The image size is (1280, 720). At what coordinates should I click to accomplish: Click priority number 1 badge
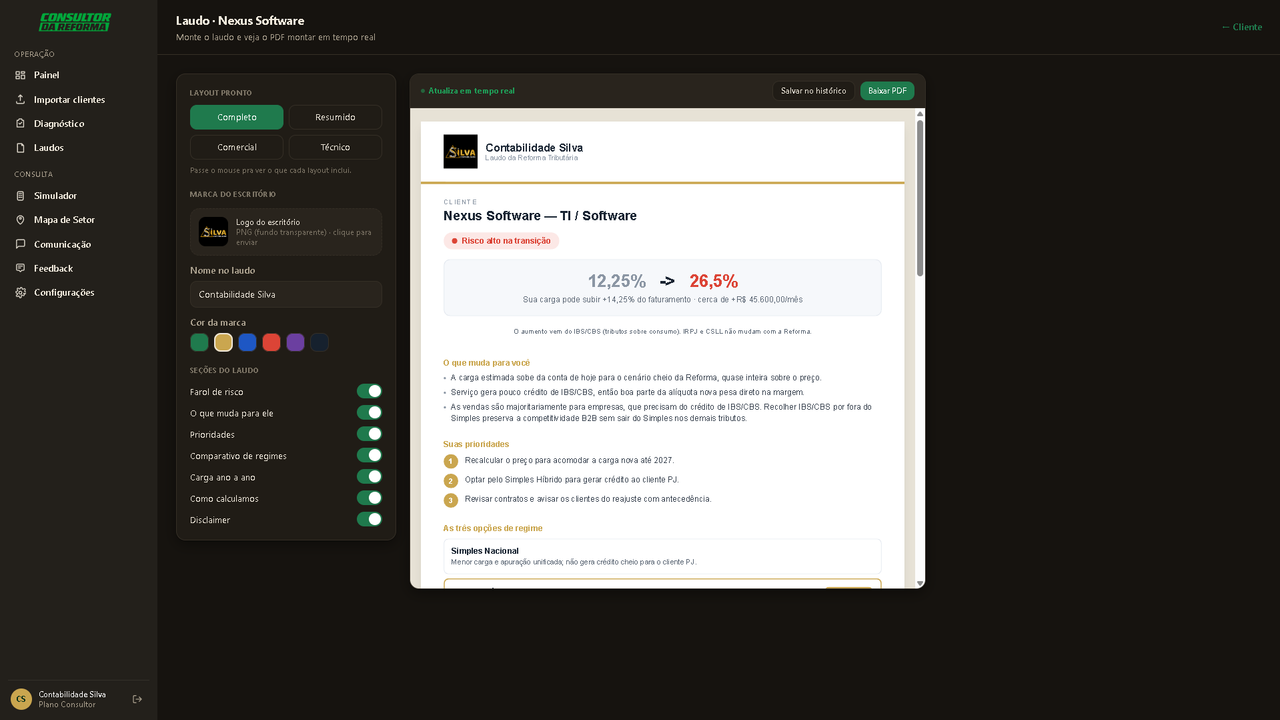(x=451, y=461)
